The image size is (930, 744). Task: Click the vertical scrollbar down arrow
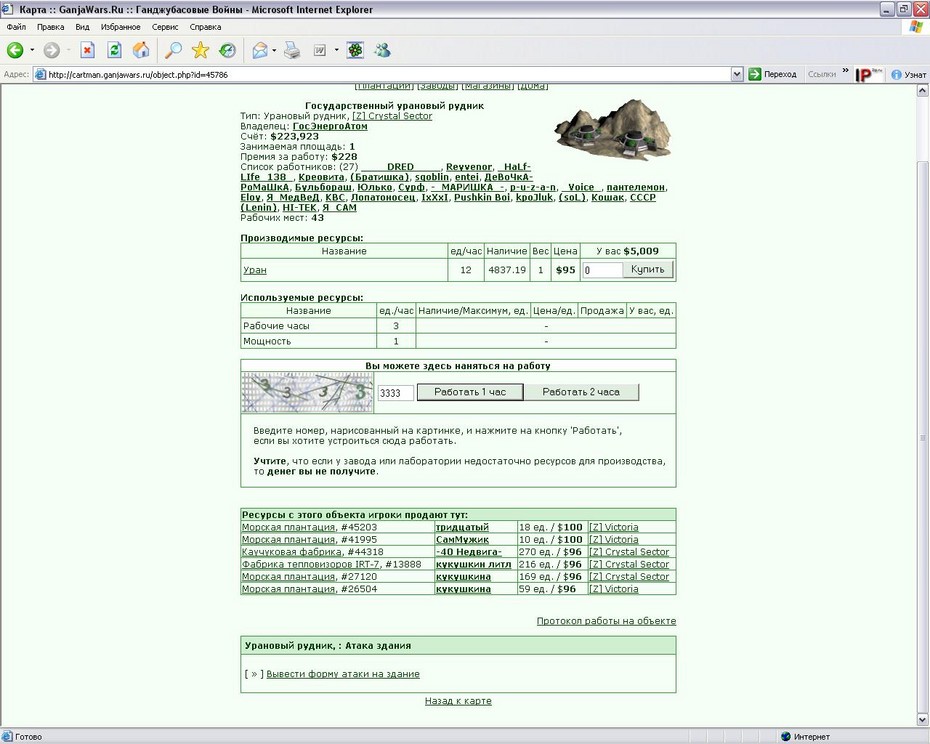(x=922, y=721)
